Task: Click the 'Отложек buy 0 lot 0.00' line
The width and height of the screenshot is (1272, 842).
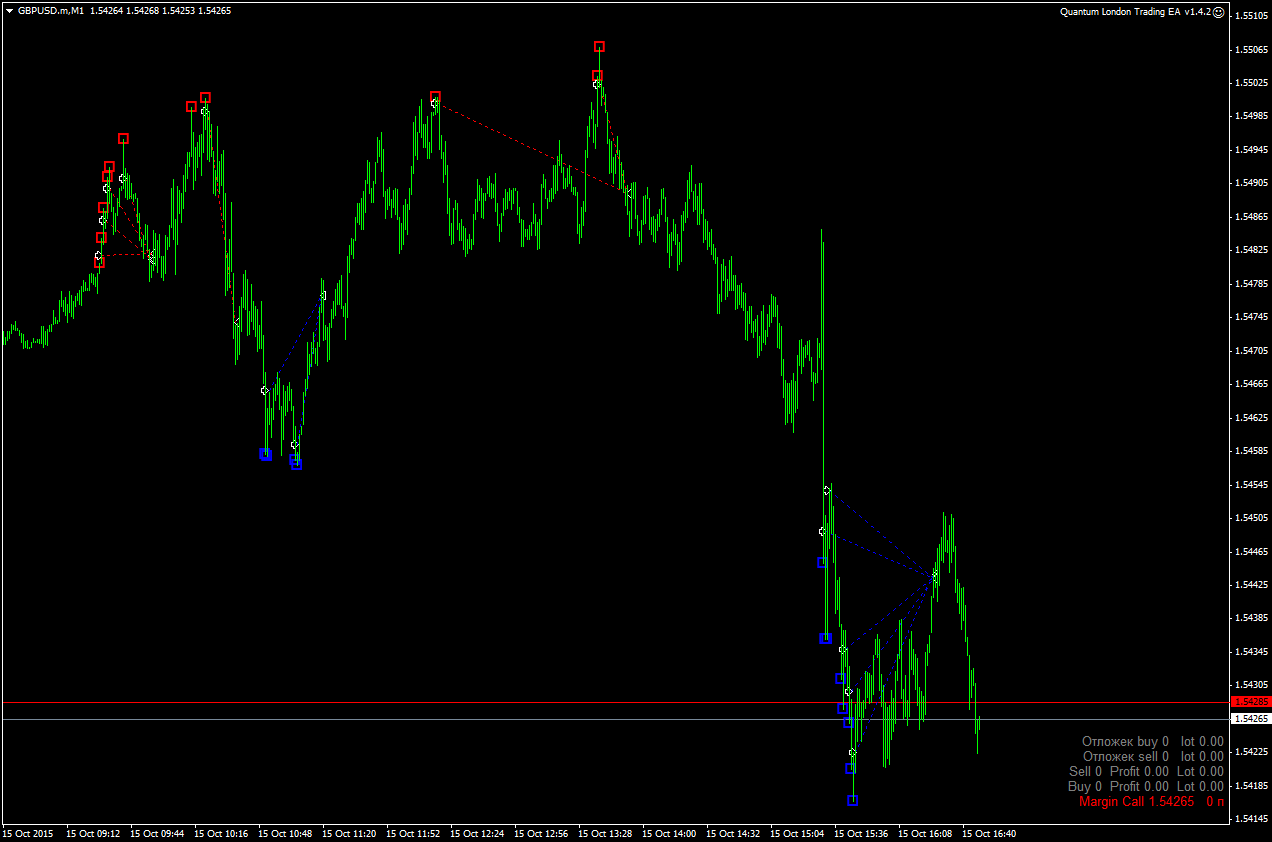Action: pos(1152,741)
